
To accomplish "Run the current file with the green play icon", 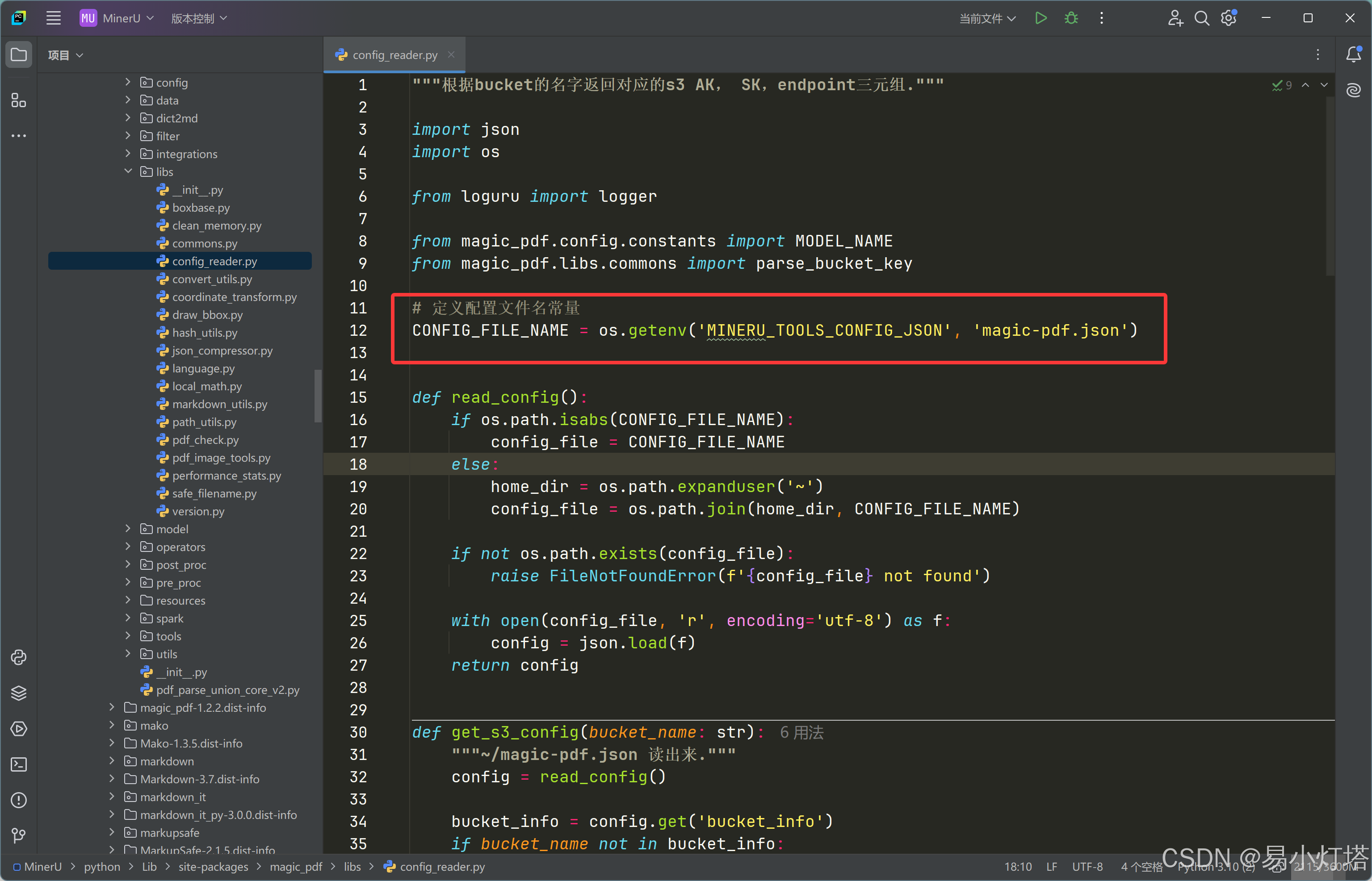I will (x=1041, y=18).
